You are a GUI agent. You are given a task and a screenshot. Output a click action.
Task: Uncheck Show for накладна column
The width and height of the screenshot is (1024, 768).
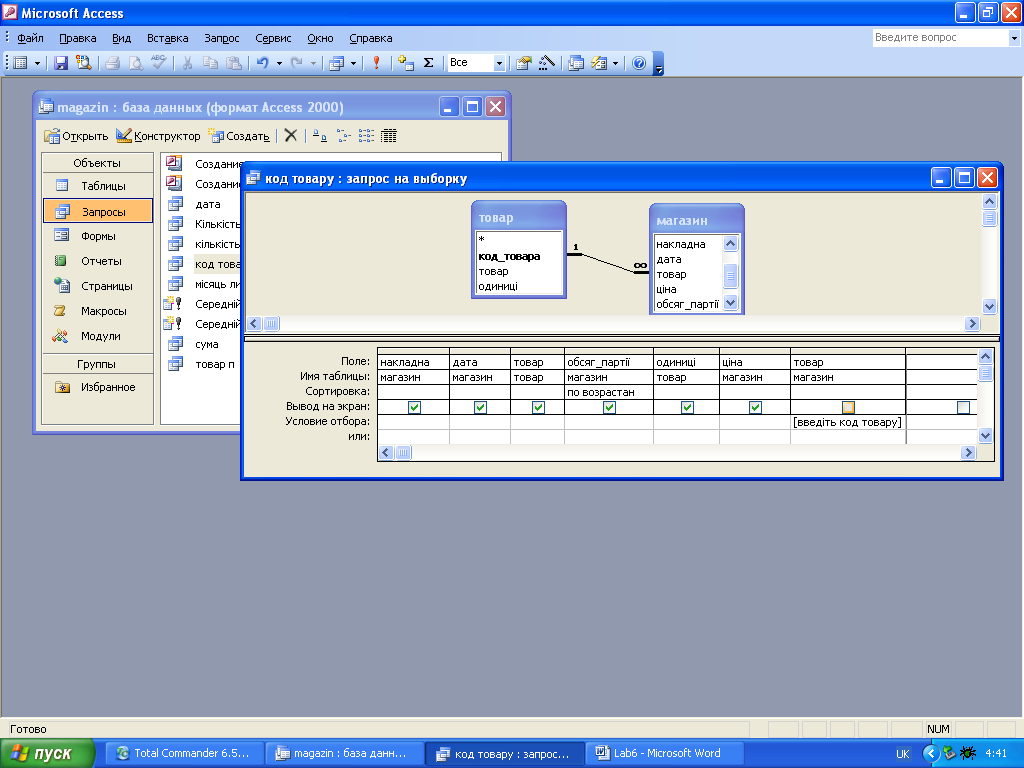(x=414, y=408)
